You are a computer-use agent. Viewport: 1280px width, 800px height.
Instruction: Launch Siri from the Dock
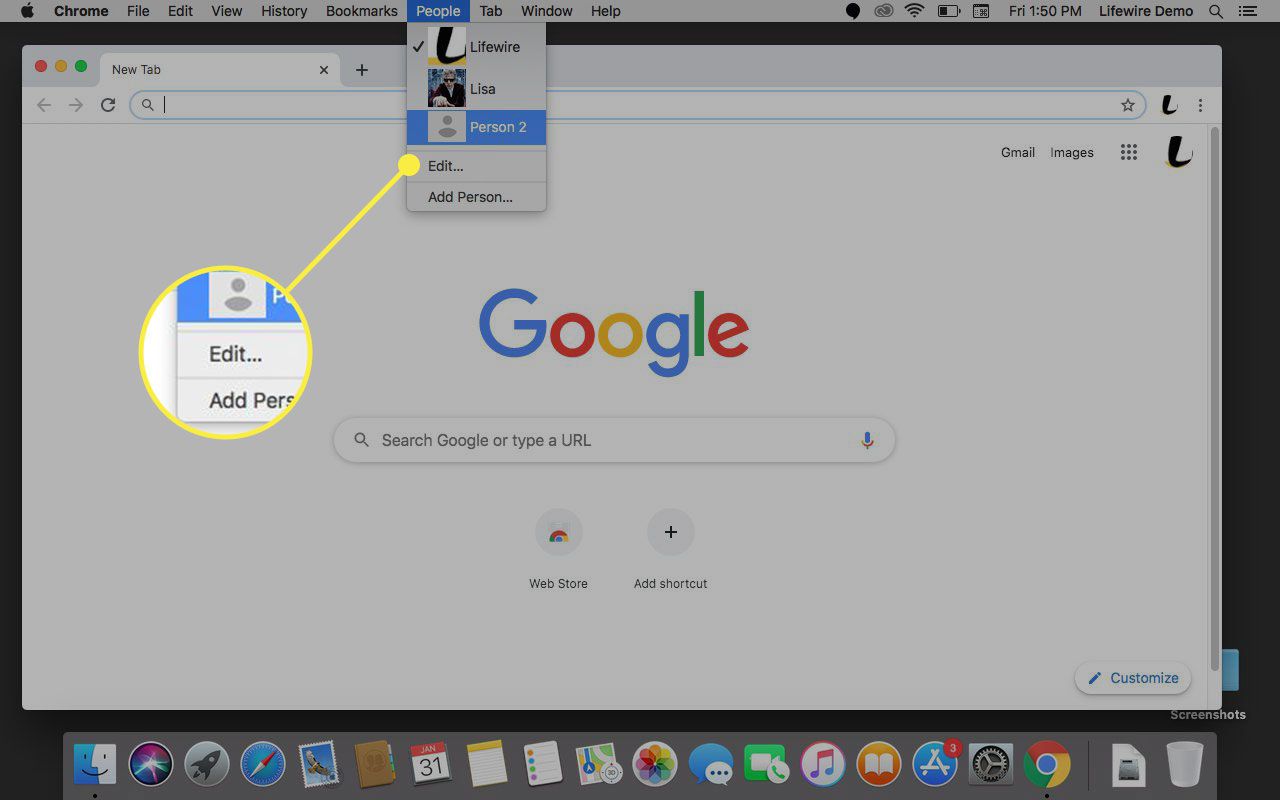[x=151, y=766]
